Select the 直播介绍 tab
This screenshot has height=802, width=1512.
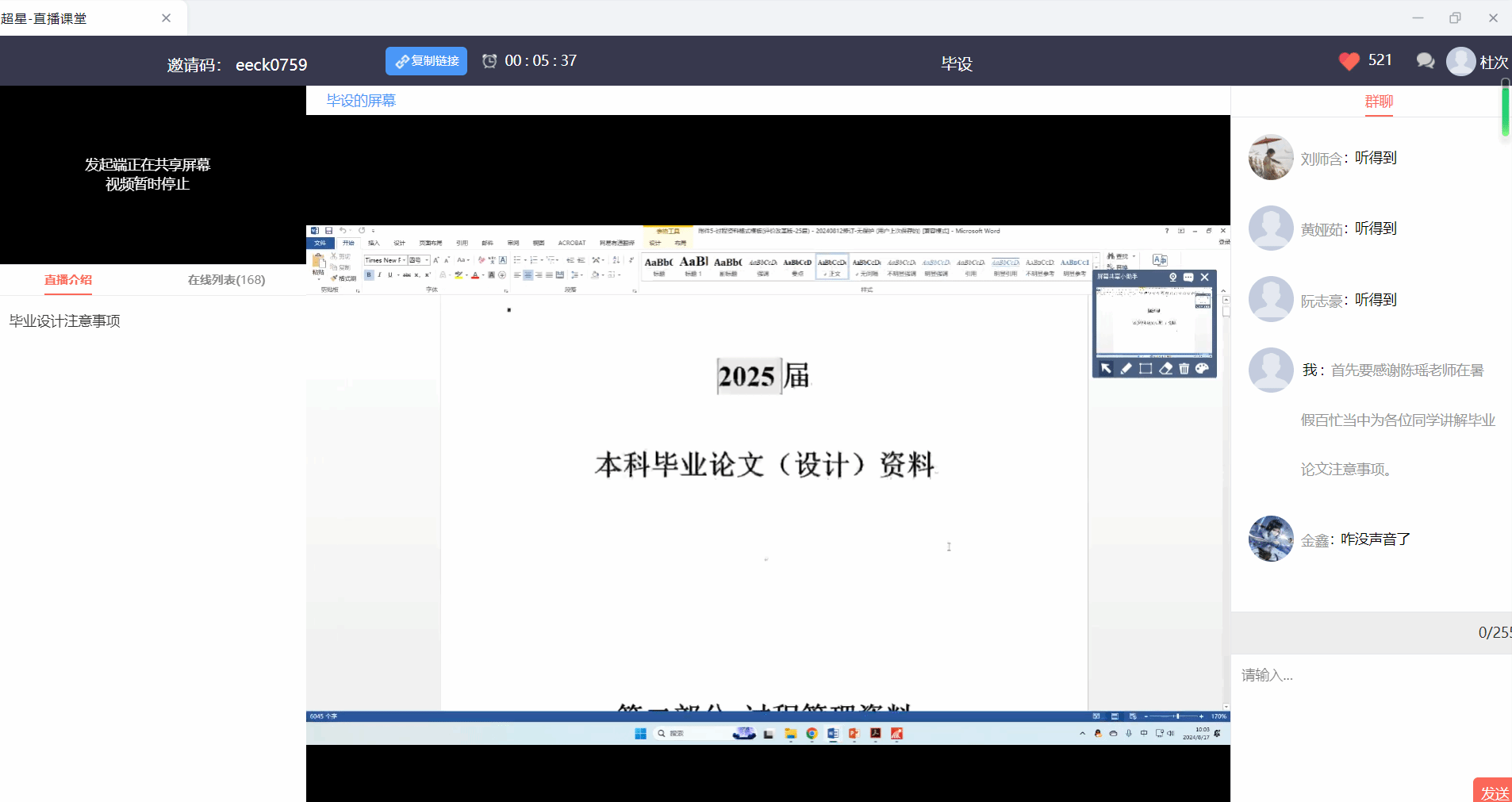pos(68,280)
